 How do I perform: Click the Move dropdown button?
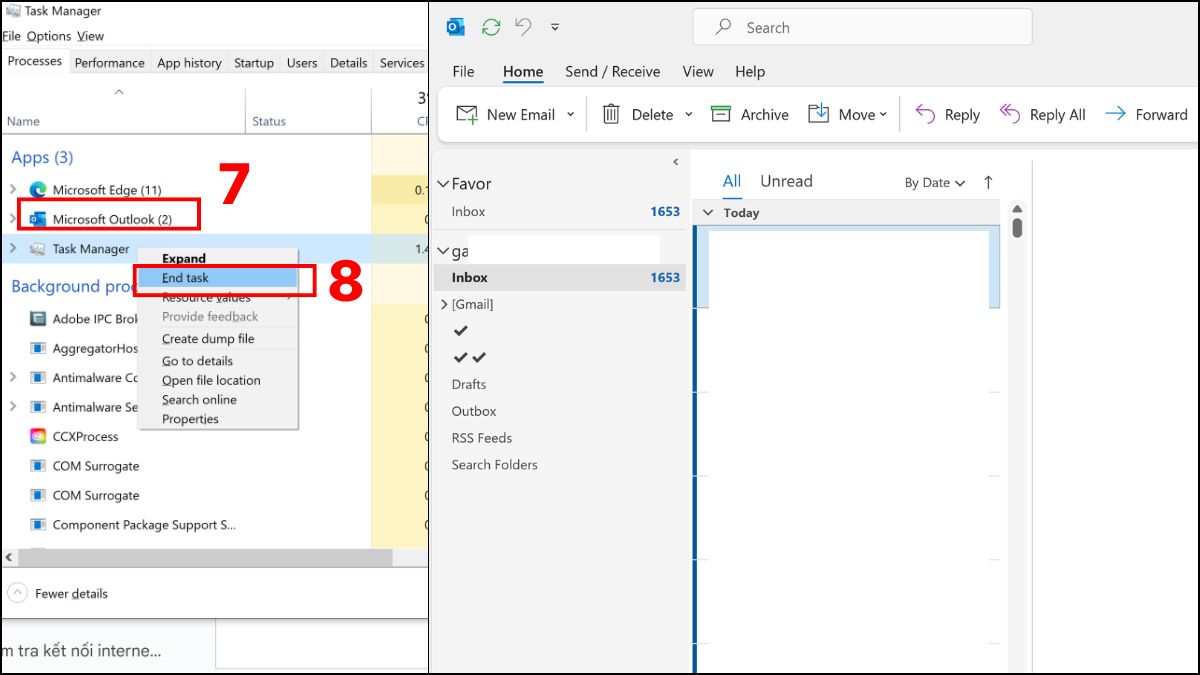click(848, 115)
